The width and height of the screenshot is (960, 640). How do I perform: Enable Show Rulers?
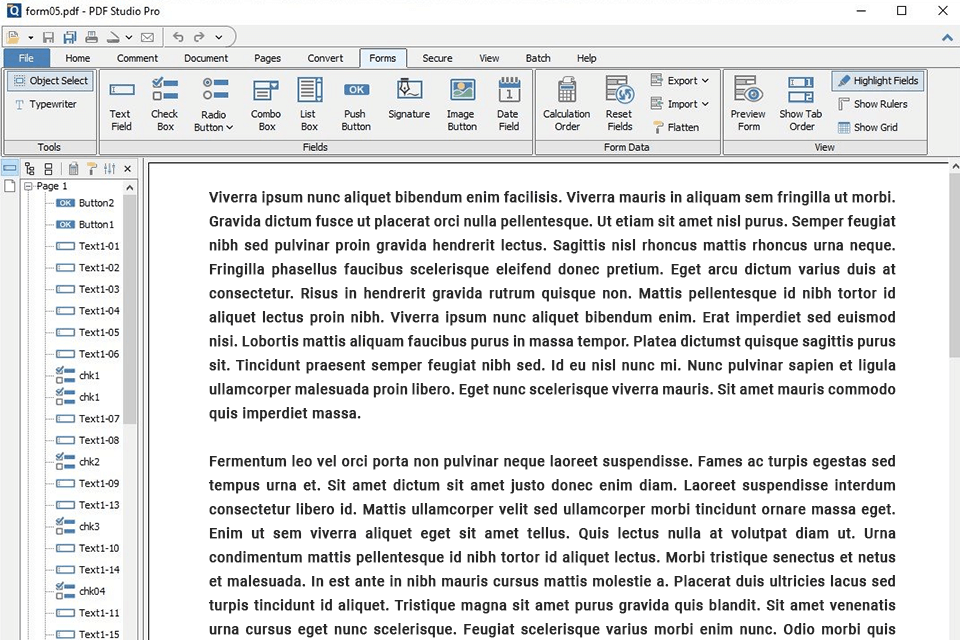pyautogui.click(x=873, y=104)
